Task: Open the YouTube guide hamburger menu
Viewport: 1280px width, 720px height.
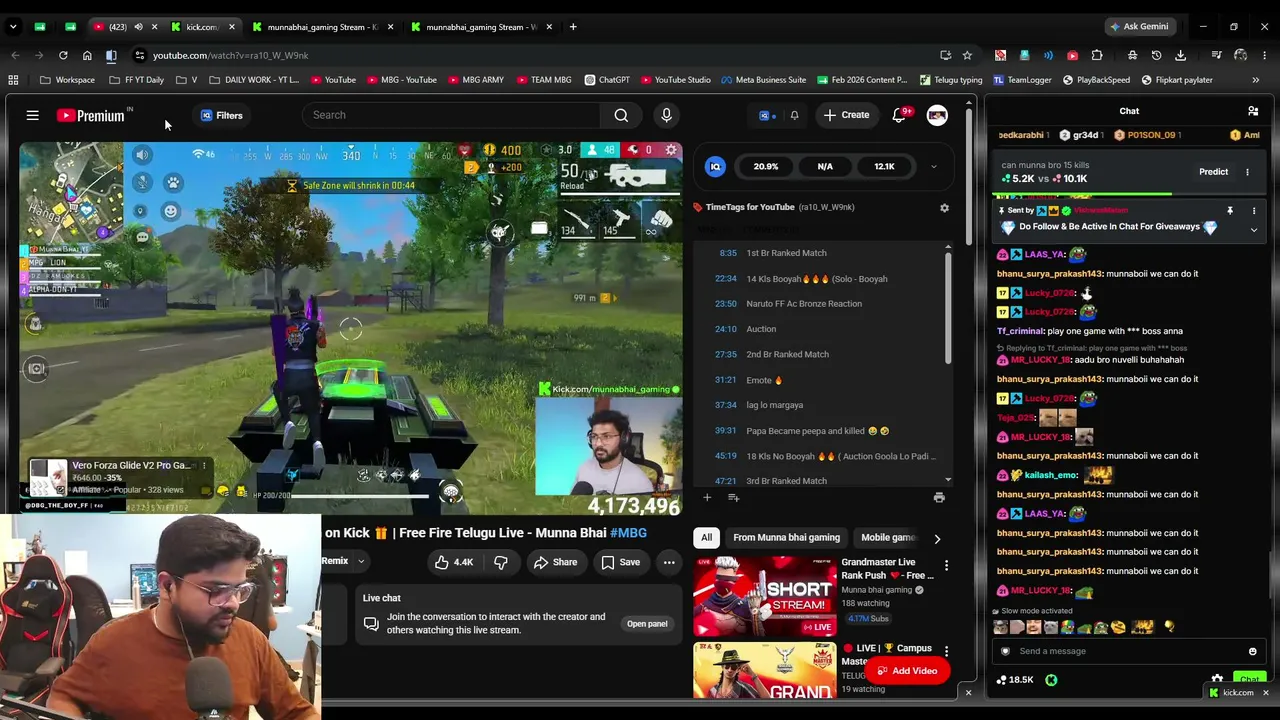Action: (32, 116)
